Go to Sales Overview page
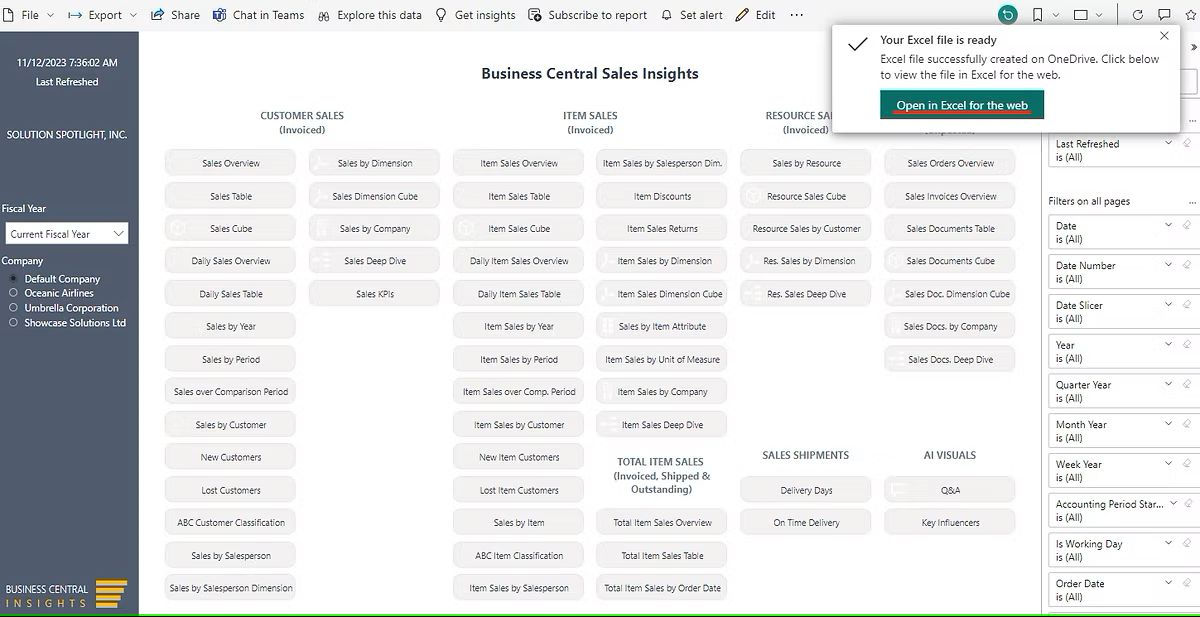The image size is (1200, 617). pos(231,163)
